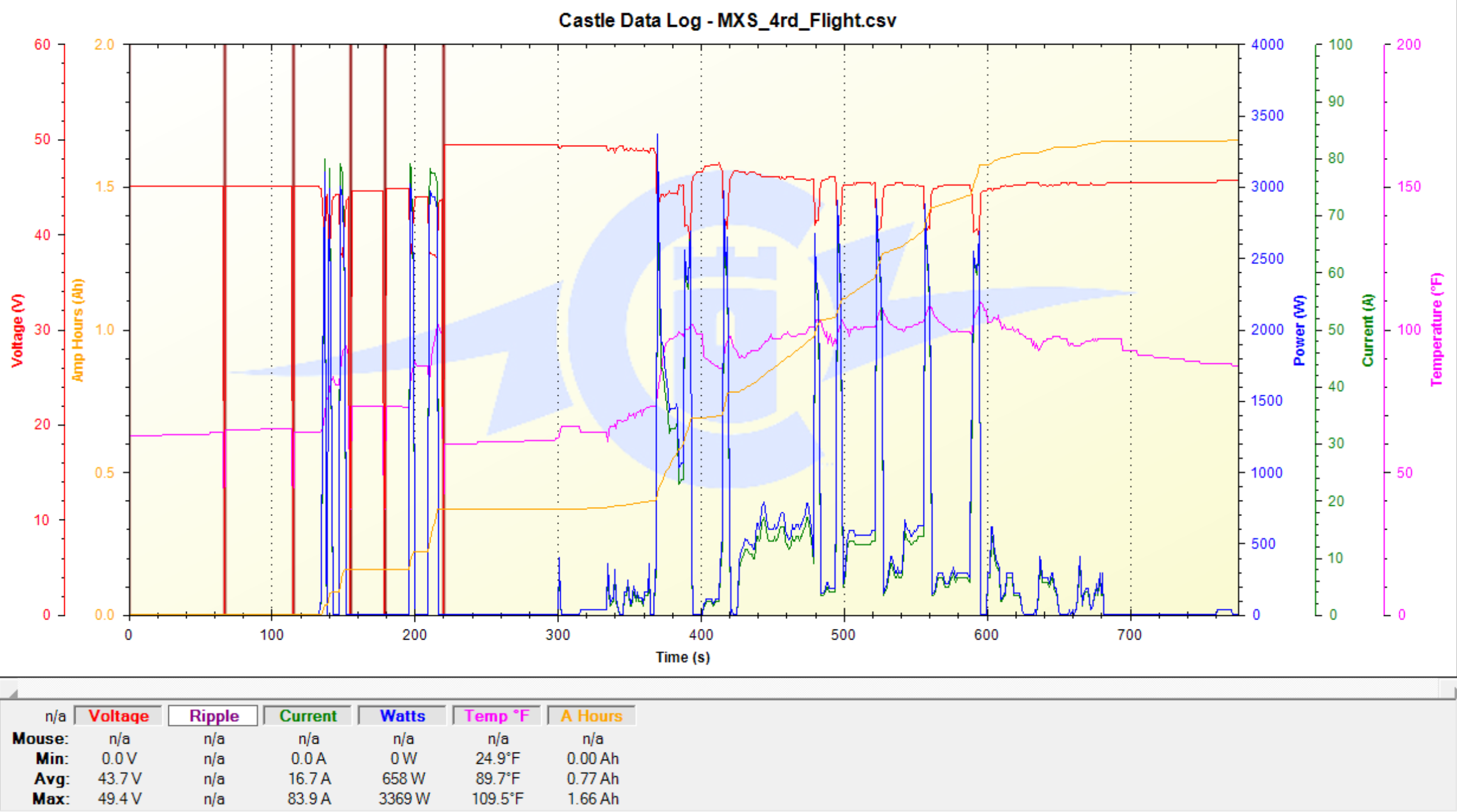The image size is (1457, 812).
Task: Click the Avg power value 658 W
Action: click(404, 779)
